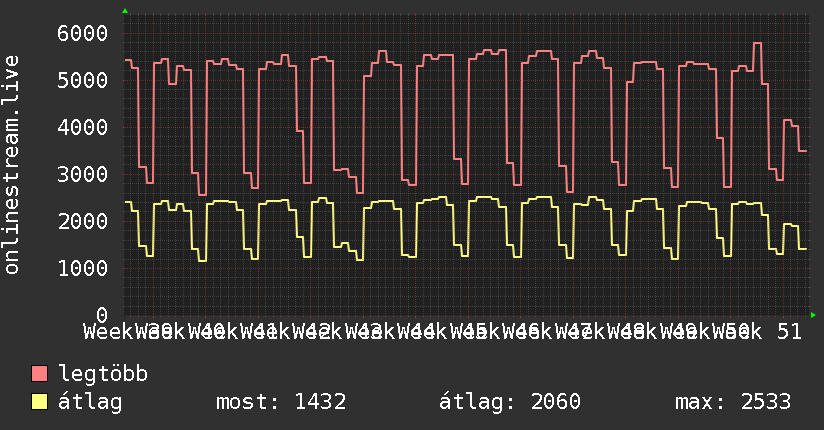Click the 5000 y-axis label

coord(83,80)
